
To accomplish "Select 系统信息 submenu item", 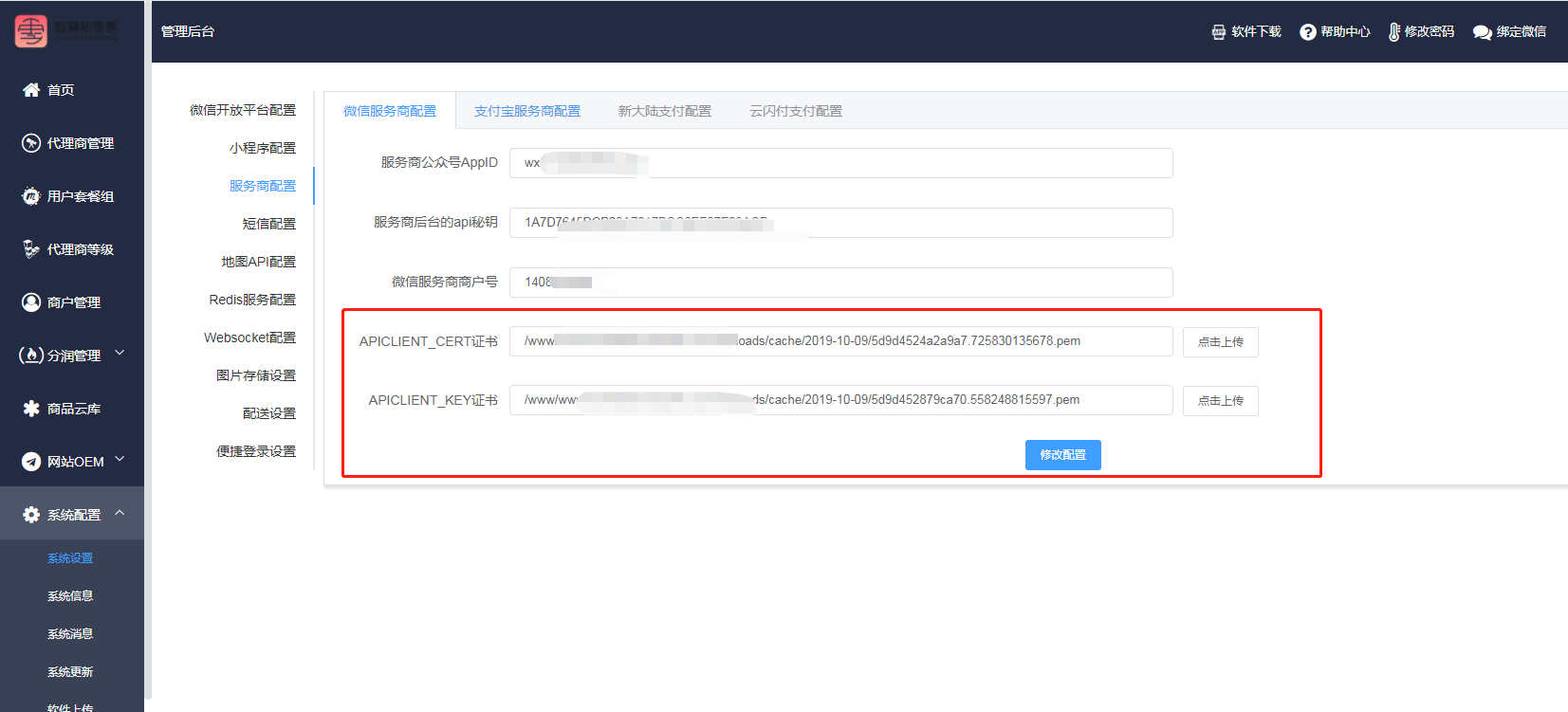I will [x=70, y=596].
